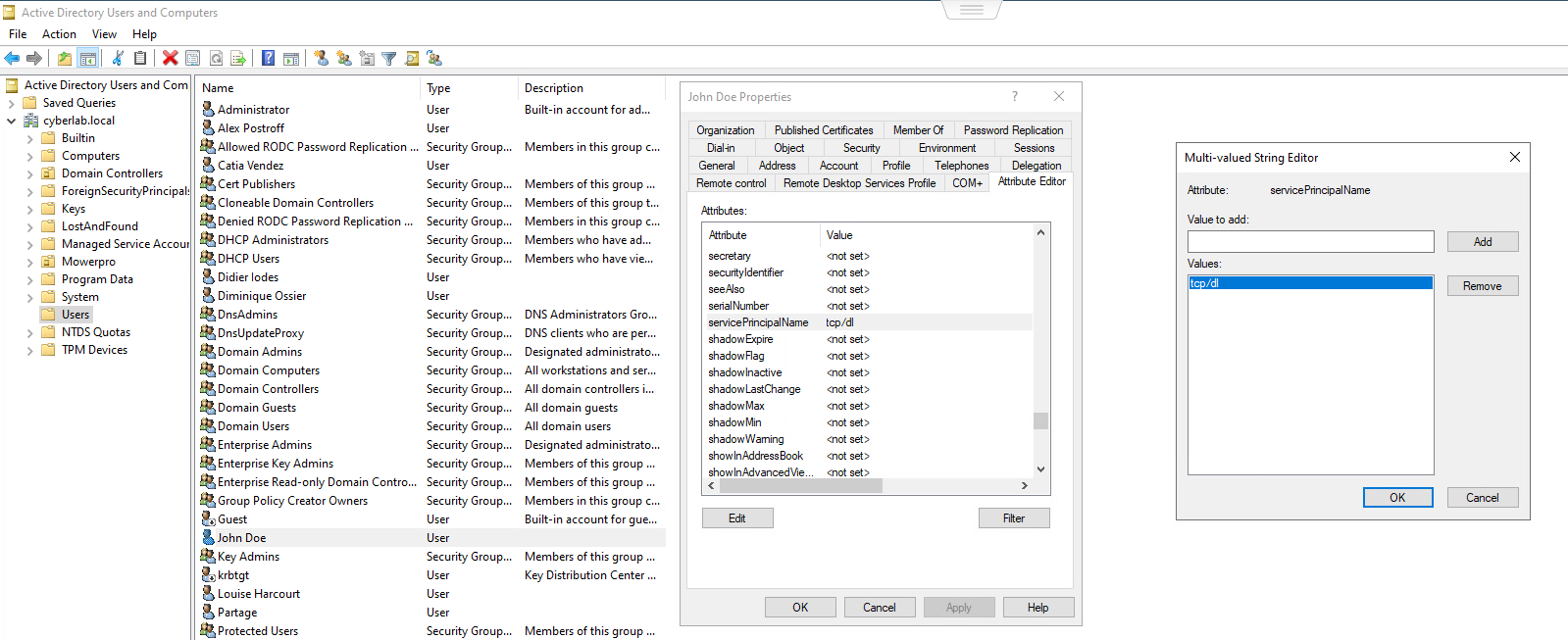Click the Help question mark toolbar icon
The height and width of the screenshot is (640, 1568).
268,59
